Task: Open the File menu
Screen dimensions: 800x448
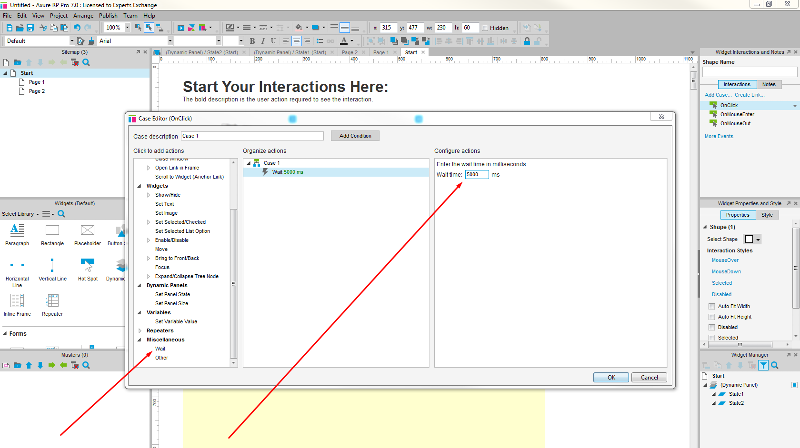Action: pyautogui.click(x=7, y=16)
